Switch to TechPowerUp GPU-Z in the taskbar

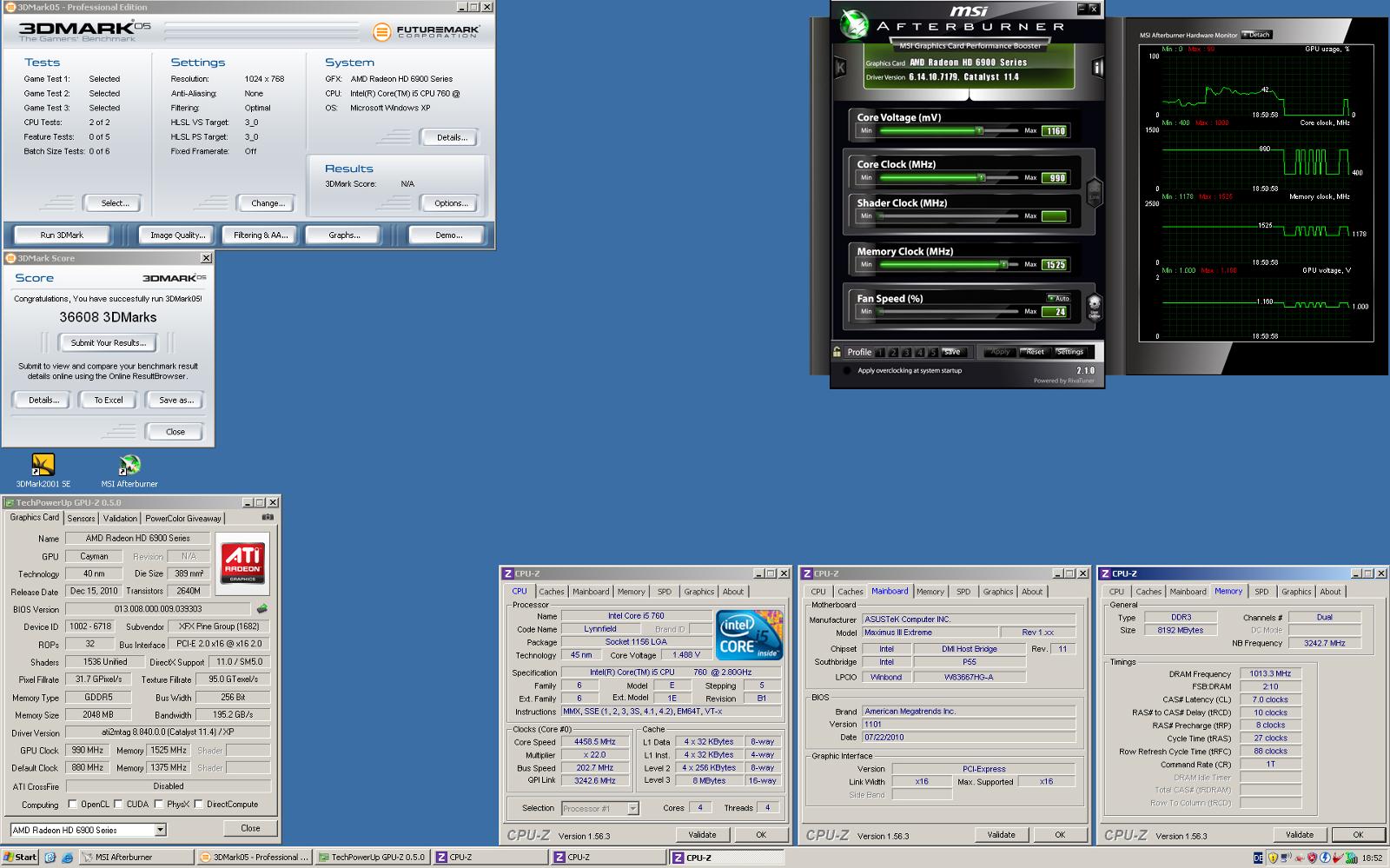(x=372, y=858)
